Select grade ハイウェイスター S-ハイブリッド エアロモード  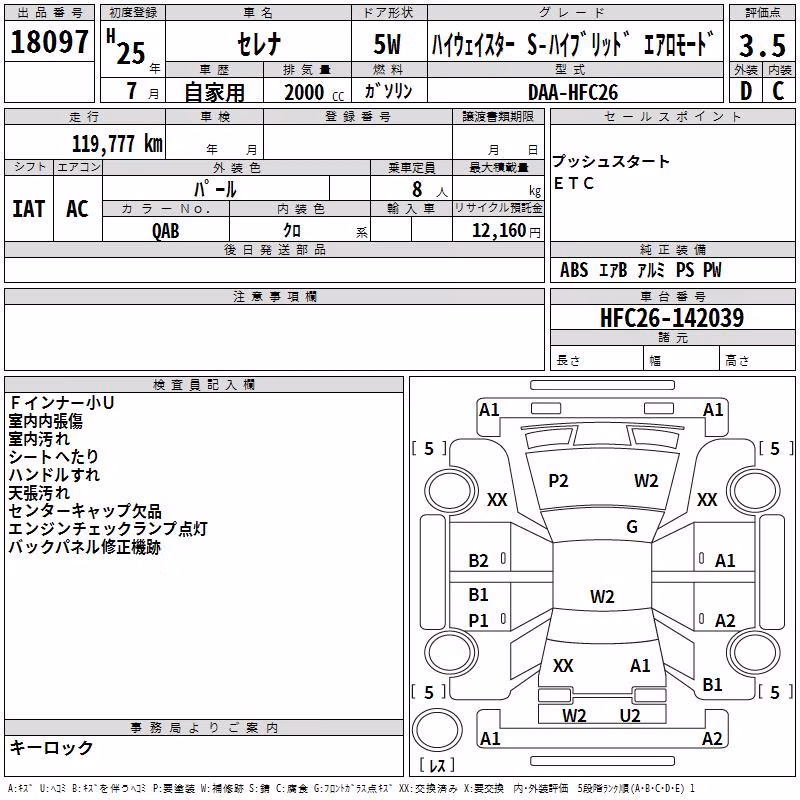click(572, 44)
